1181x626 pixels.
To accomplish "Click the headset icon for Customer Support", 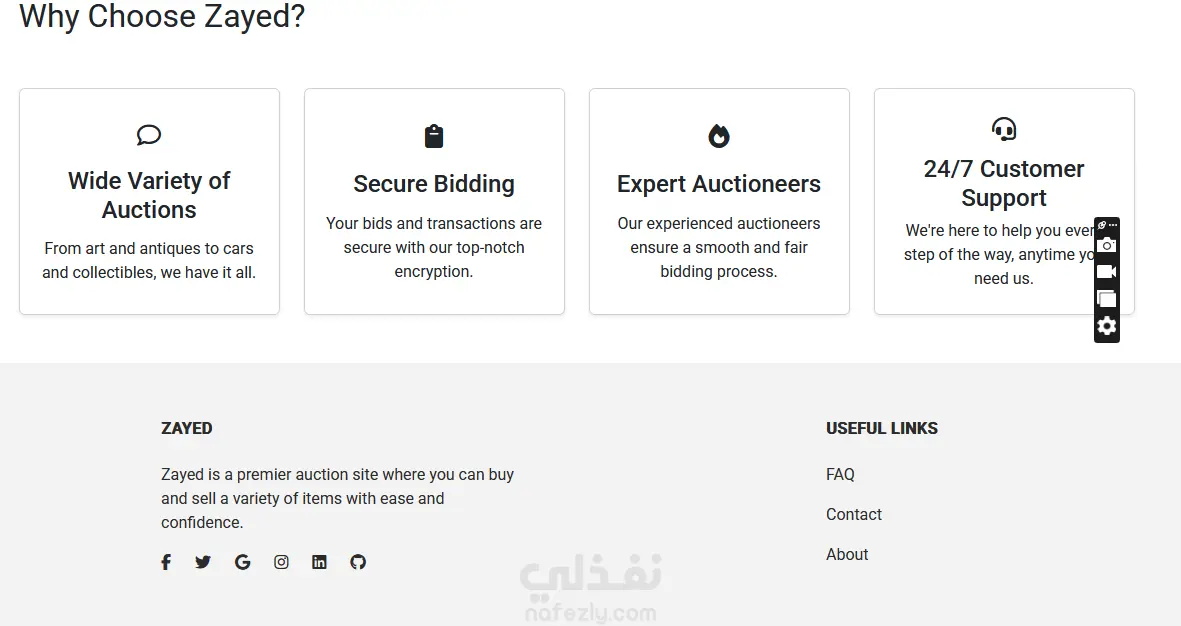I will click(x=1004, y=129).
